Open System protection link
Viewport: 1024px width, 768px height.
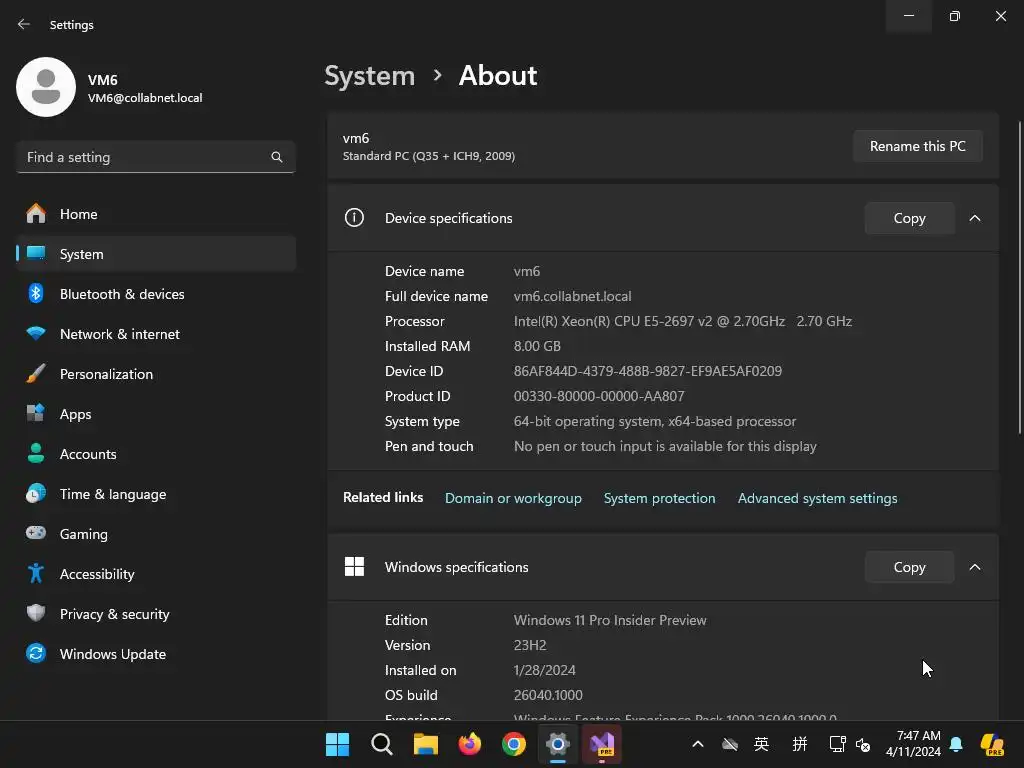[x=660, y=498]
